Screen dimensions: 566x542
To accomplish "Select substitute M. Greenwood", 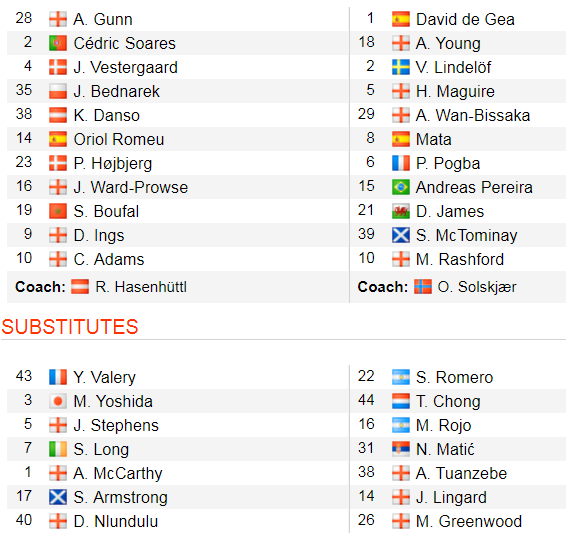I will coord(469,521).
